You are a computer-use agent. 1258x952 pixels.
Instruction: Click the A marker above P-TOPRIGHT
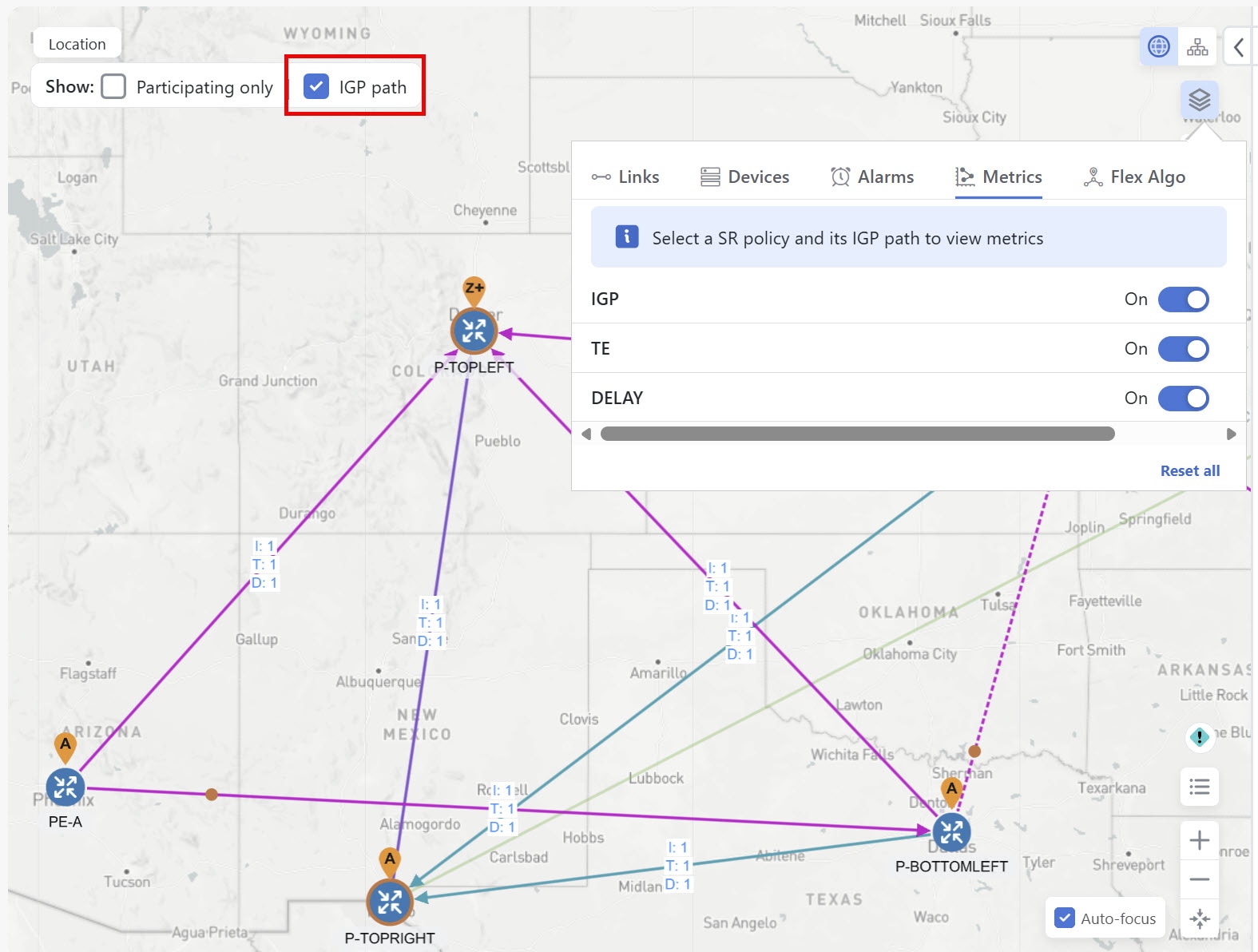pyautogui.click(x=390, y=862)
